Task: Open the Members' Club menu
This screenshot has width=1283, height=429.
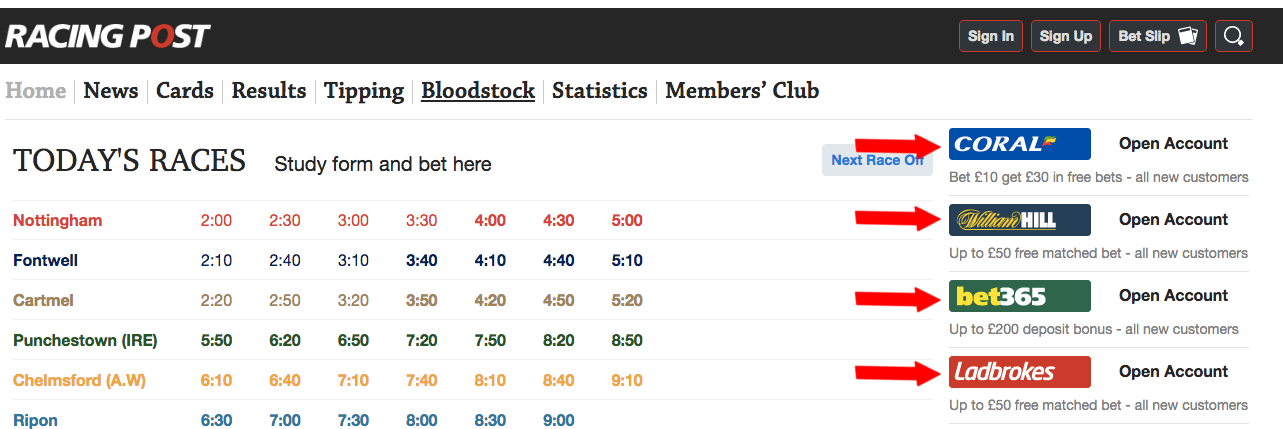Action: [x=742, y=91]
